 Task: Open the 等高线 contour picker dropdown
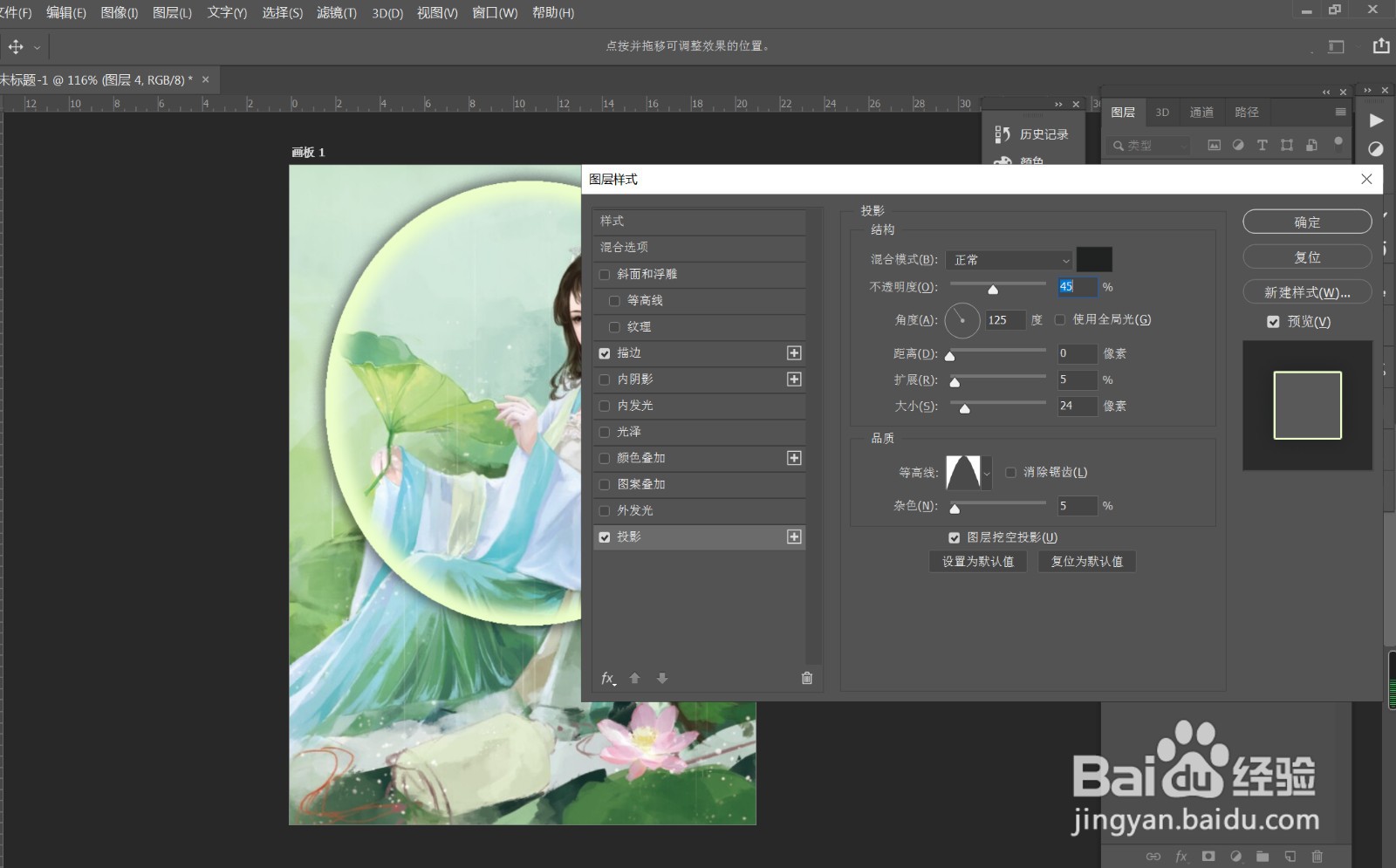(987, 473)
